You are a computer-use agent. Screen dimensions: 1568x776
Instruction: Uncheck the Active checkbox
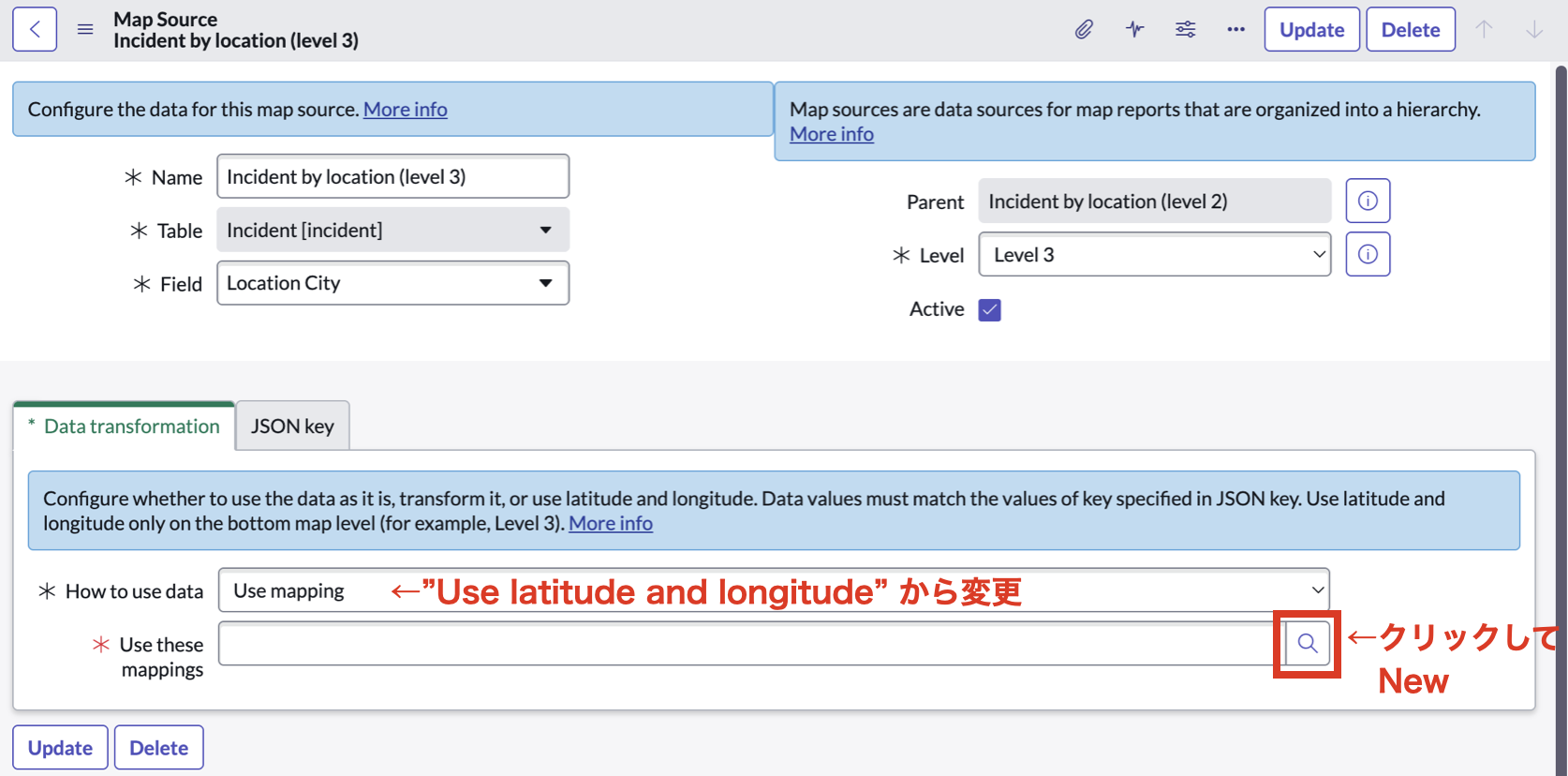point(990,309)
